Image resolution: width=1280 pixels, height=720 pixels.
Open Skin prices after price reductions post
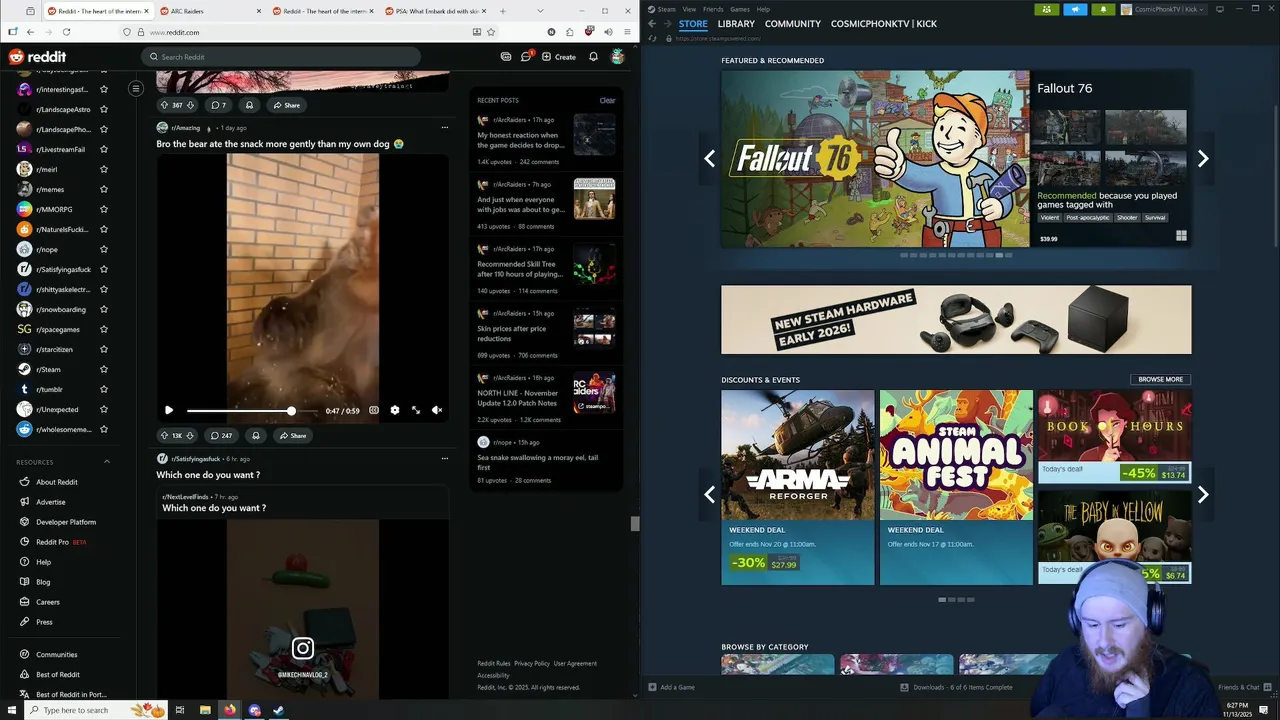click(x=511, y=333)
